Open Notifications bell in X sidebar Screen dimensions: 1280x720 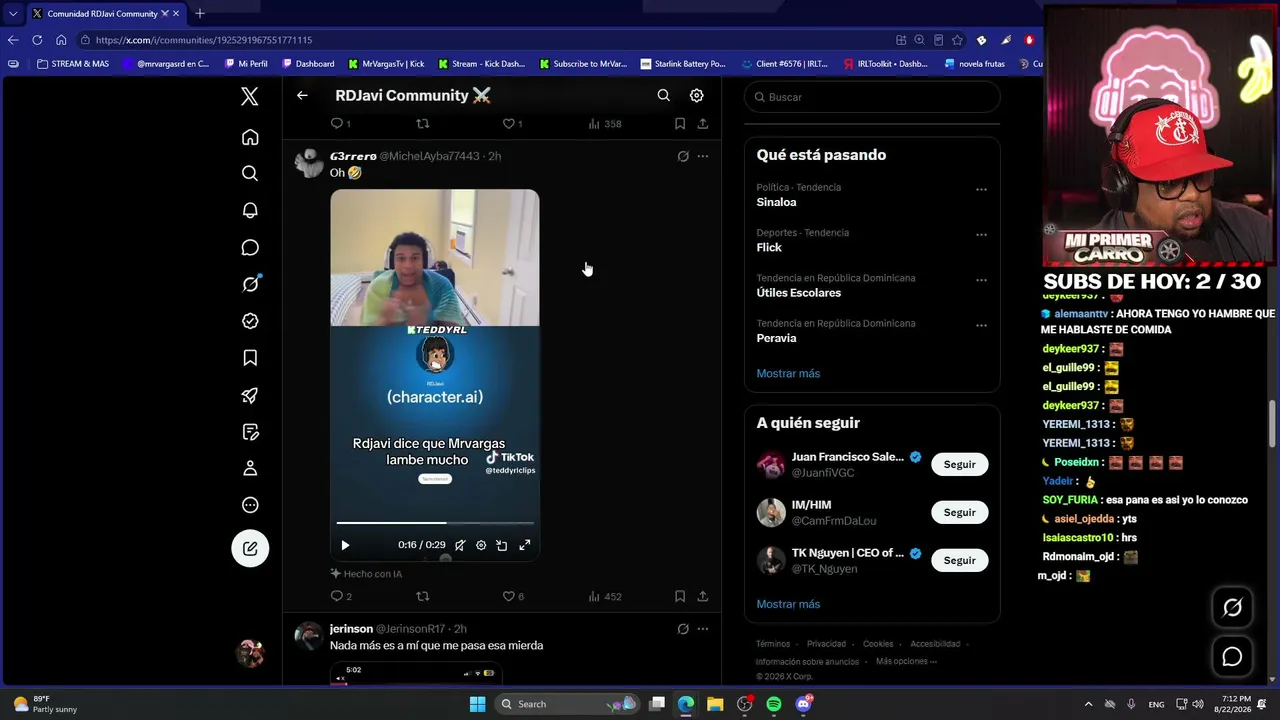tap(250, 210)
